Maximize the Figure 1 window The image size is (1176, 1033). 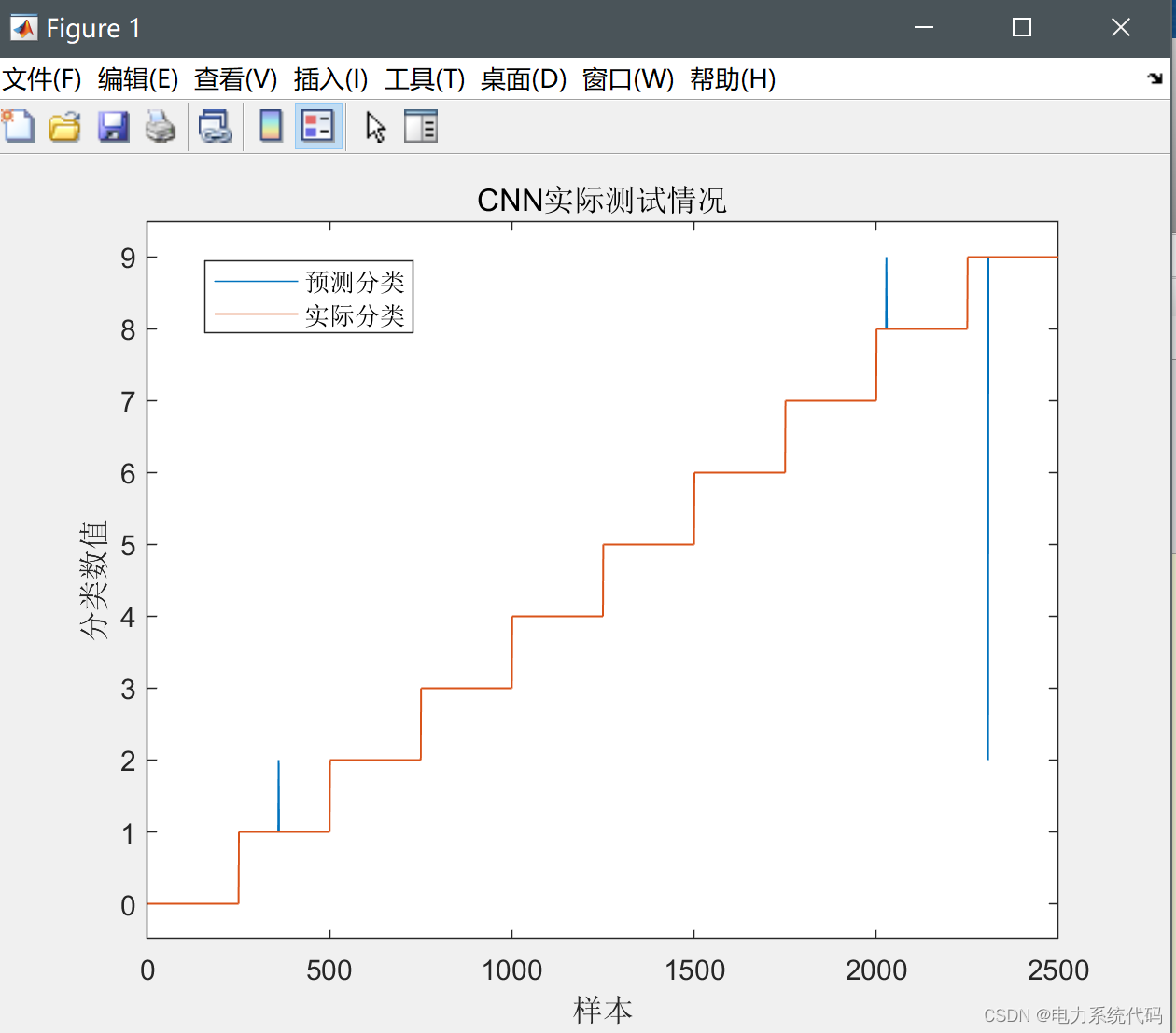(x=1022, y=28)
